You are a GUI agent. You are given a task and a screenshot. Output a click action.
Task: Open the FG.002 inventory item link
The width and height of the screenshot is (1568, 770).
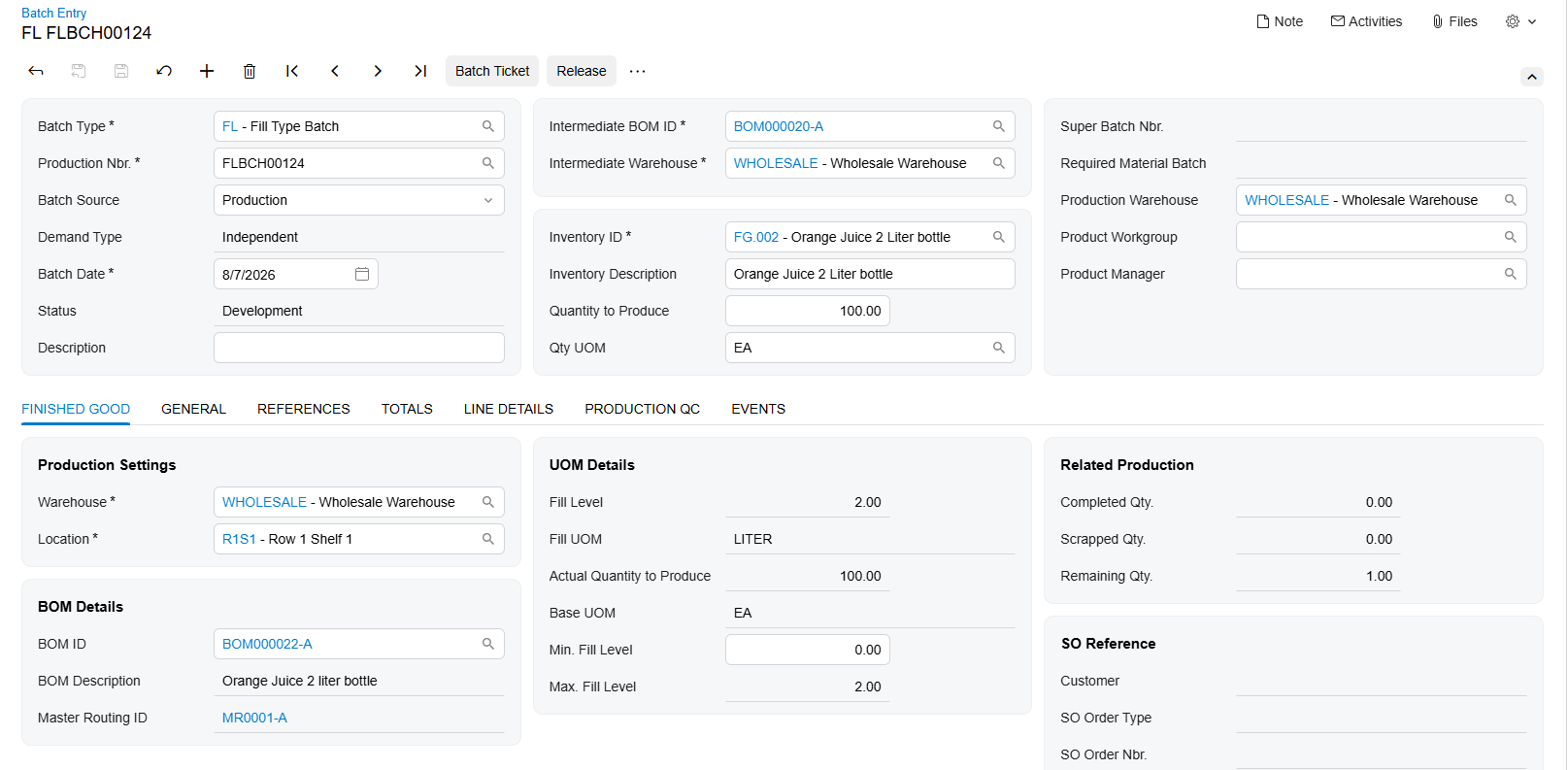tap(756, 237)
